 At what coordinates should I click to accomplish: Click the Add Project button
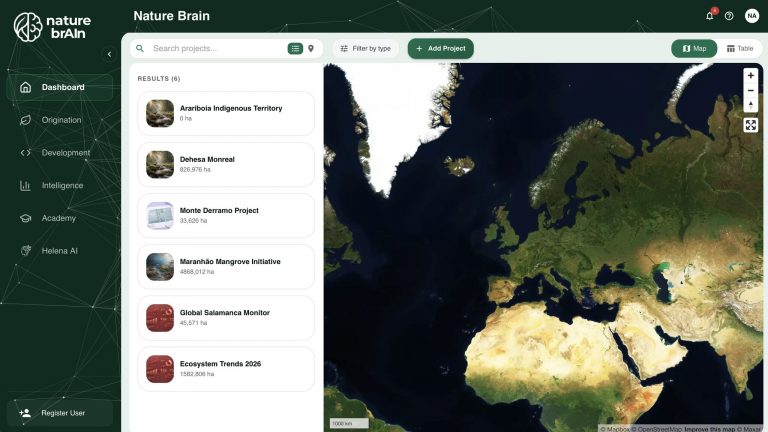tap(440, 48)
